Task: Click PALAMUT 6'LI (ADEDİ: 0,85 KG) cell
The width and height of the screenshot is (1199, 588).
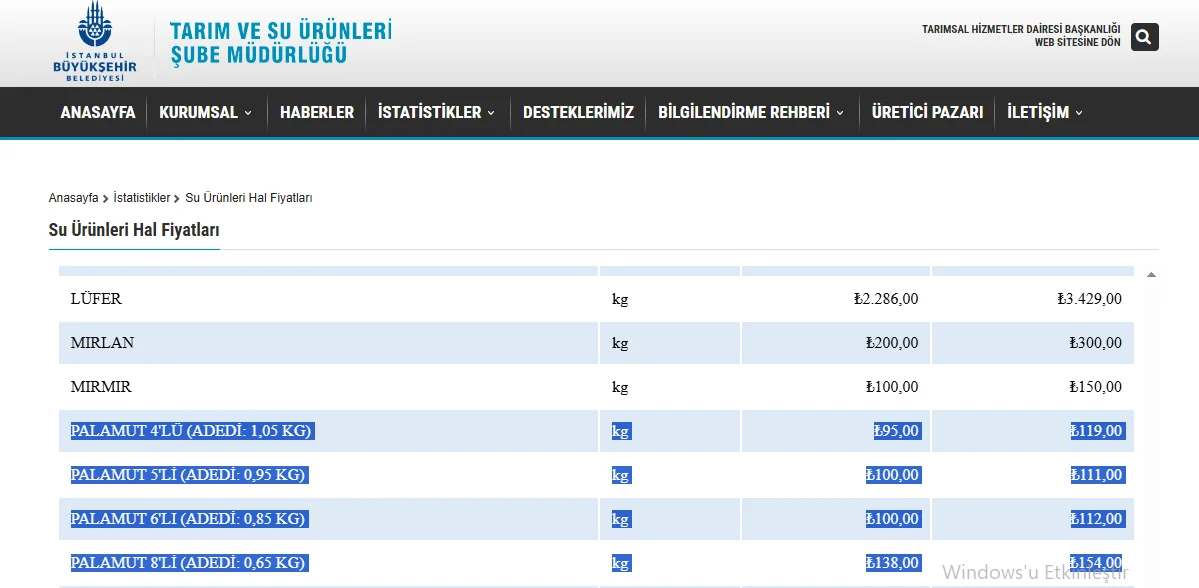Action: [x=189, y=519]
